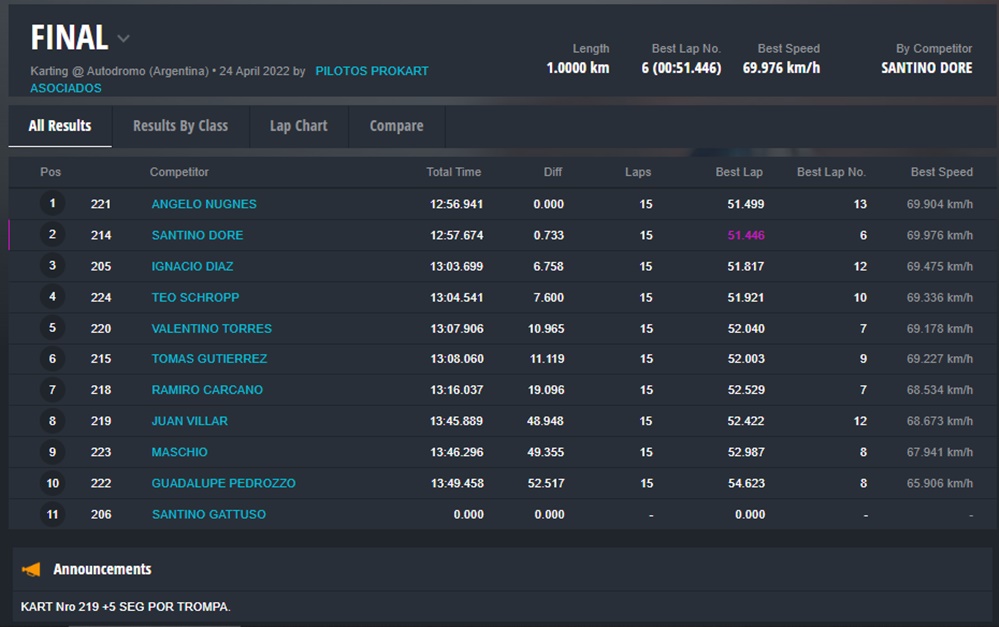View TEO SCHROPP competitor page
The image size is (999, 627).
coord(195,297)
